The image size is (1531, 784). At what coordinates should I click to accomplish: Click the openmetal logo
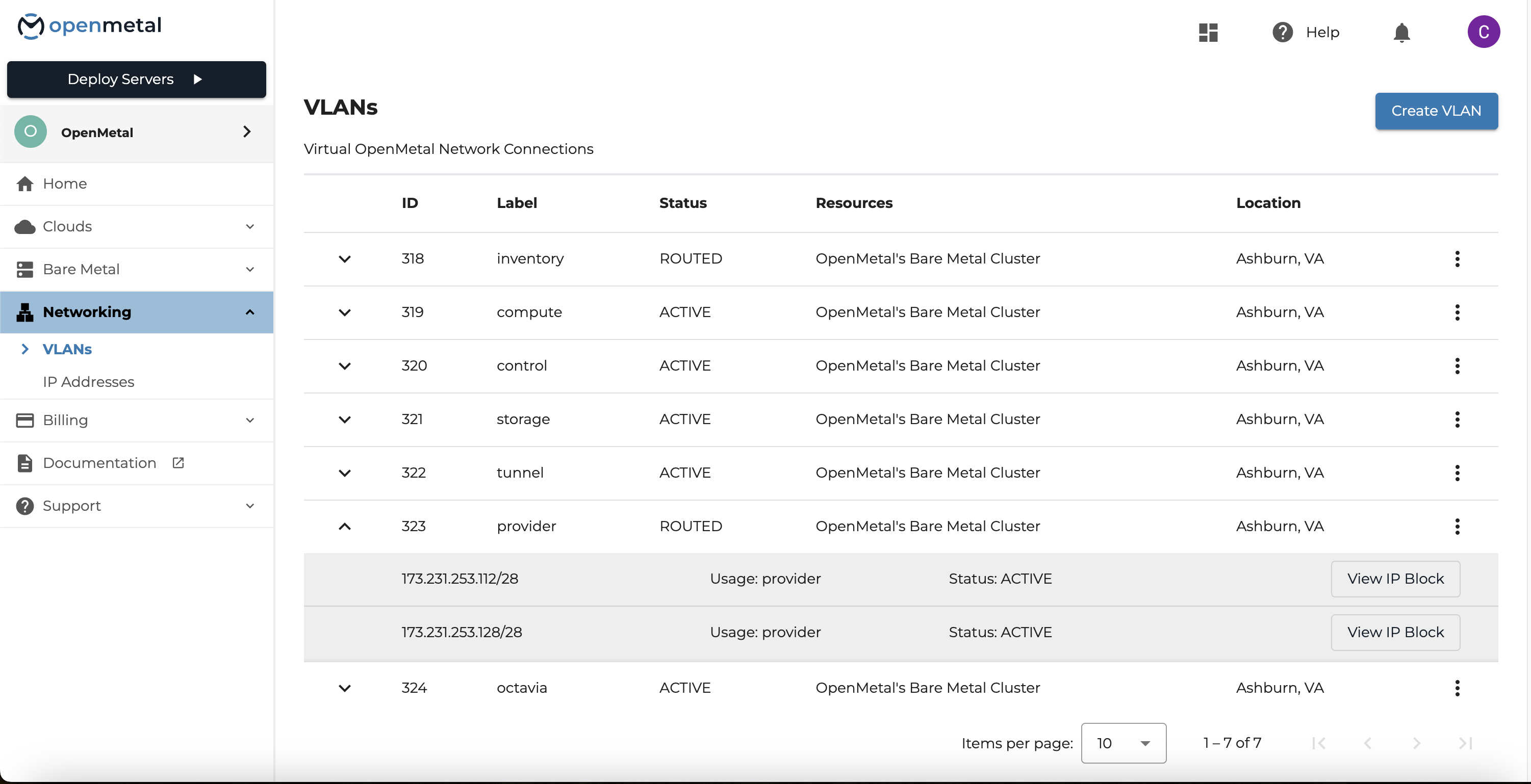pos(90,25)
